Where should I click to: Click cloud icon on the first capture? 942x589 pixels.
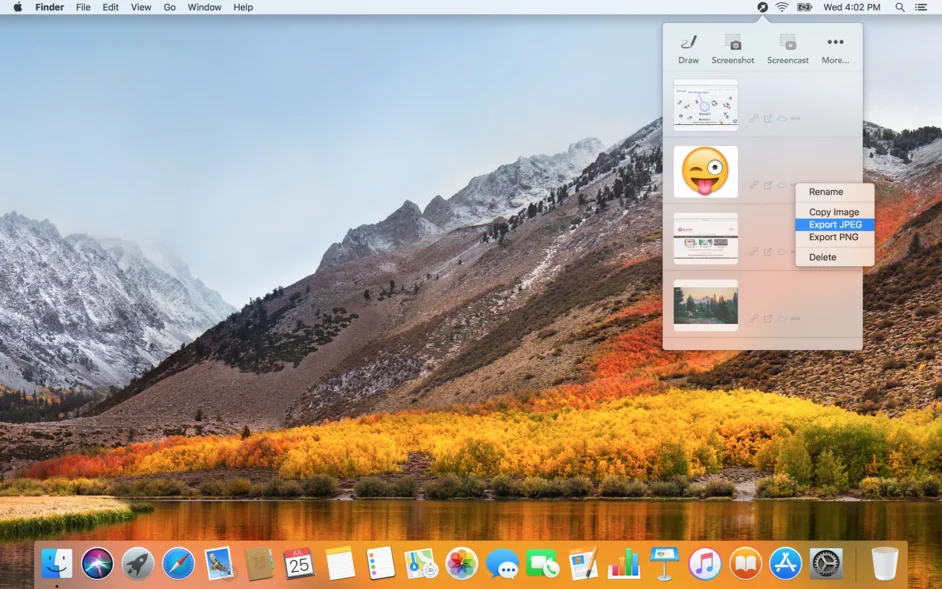(x=782, y=118)
